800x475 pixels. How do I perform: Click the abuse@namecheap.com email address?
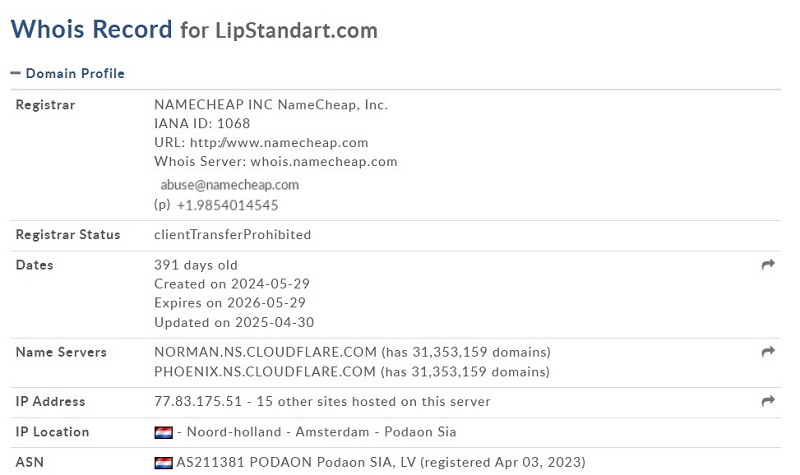click(x=230, y=185)
